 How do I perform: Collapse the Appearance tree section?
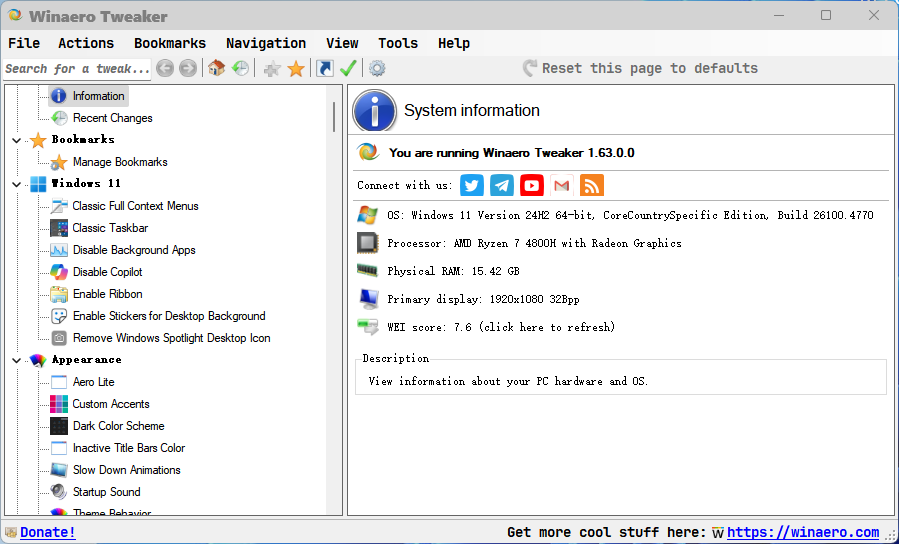click(17, 360)
